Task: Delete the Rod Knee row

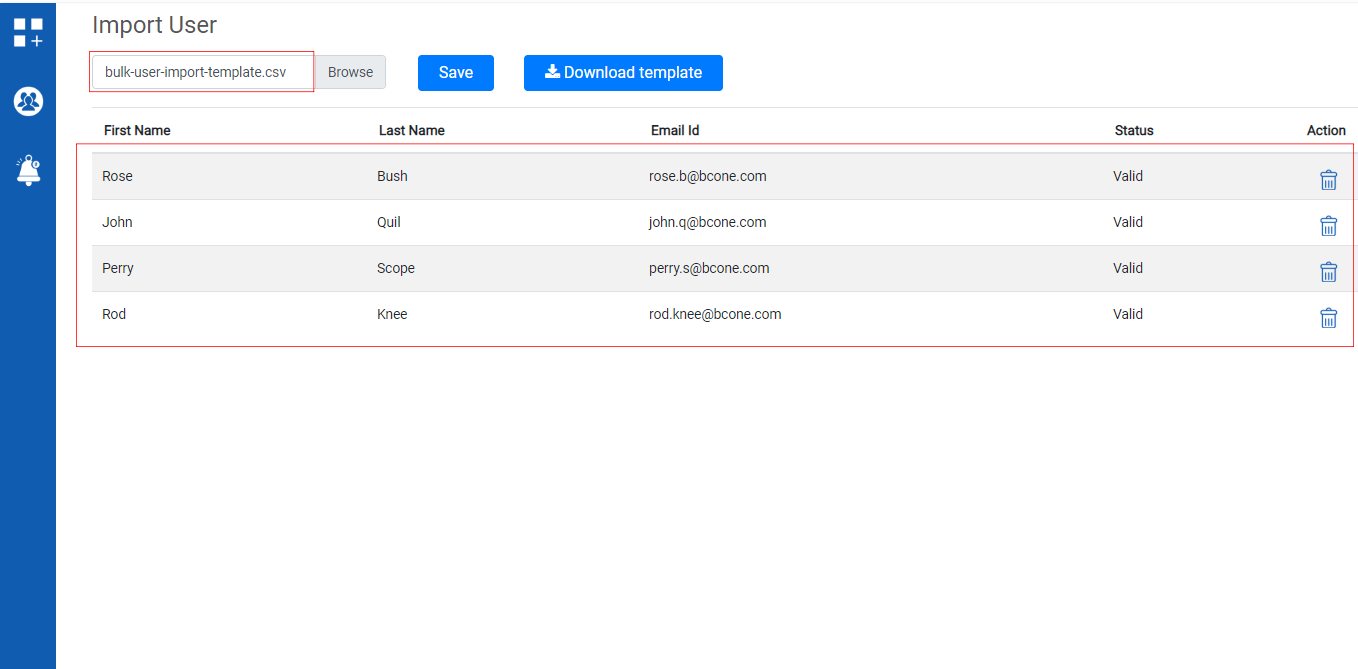Action: (1328, 318)
